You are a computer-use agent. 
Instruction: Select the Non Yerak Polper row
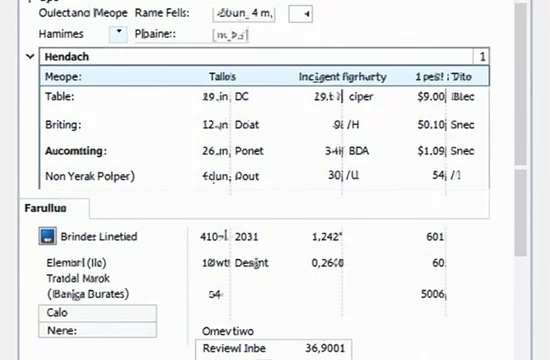tap(264, 175)
